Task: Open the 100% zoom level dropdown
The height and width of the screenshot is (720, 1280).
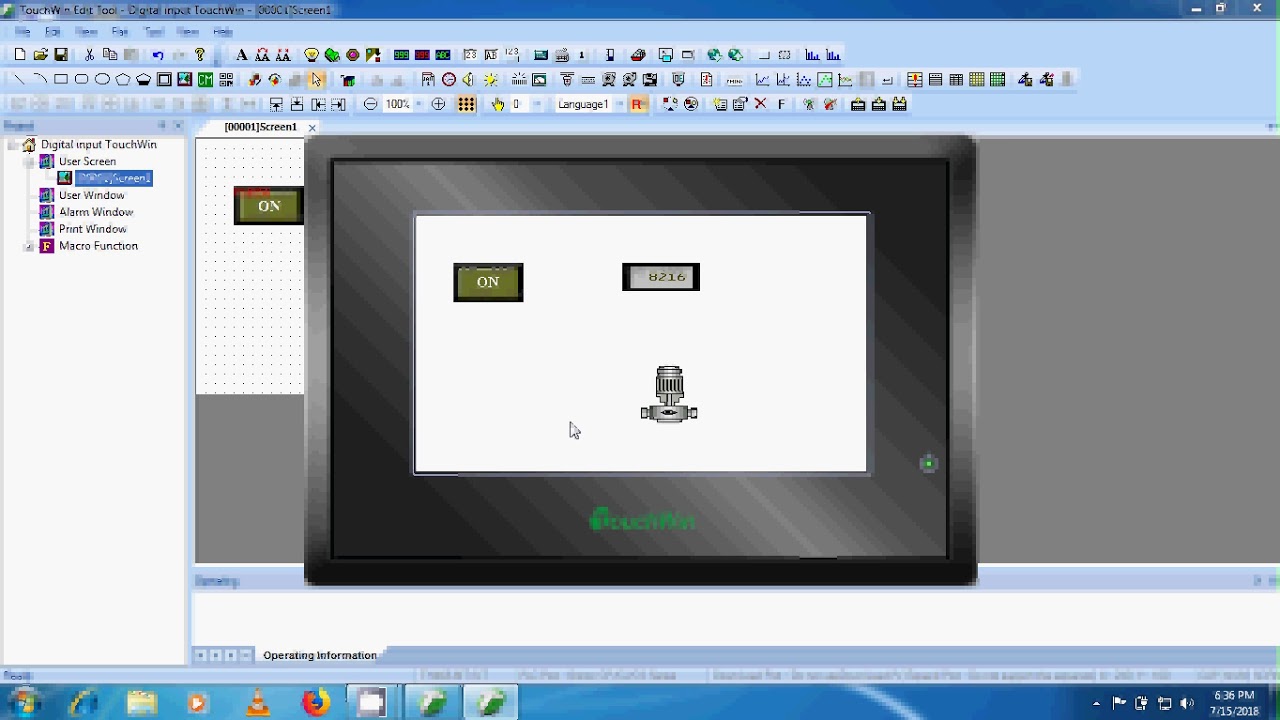Action: (419, 104)
